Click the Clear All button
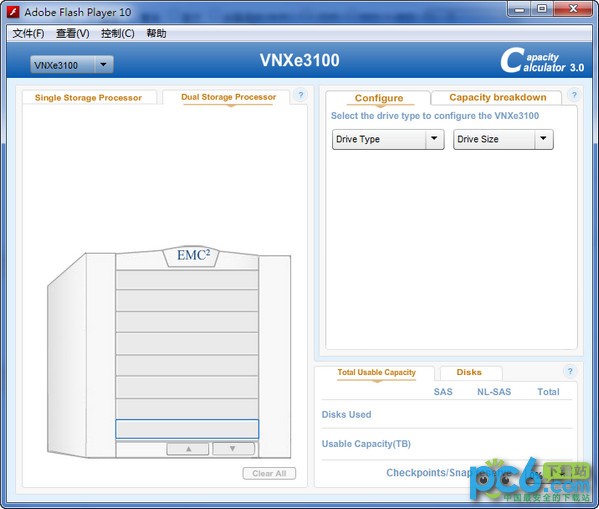The width and height of the screenshot is (599, 509). (269, 473)
